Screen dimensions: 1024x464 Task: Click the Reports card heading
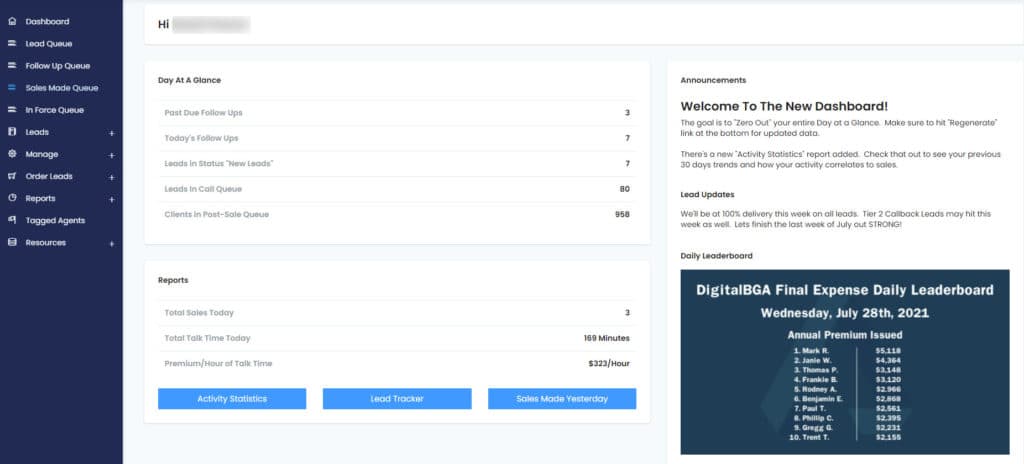tap(173, 280)
